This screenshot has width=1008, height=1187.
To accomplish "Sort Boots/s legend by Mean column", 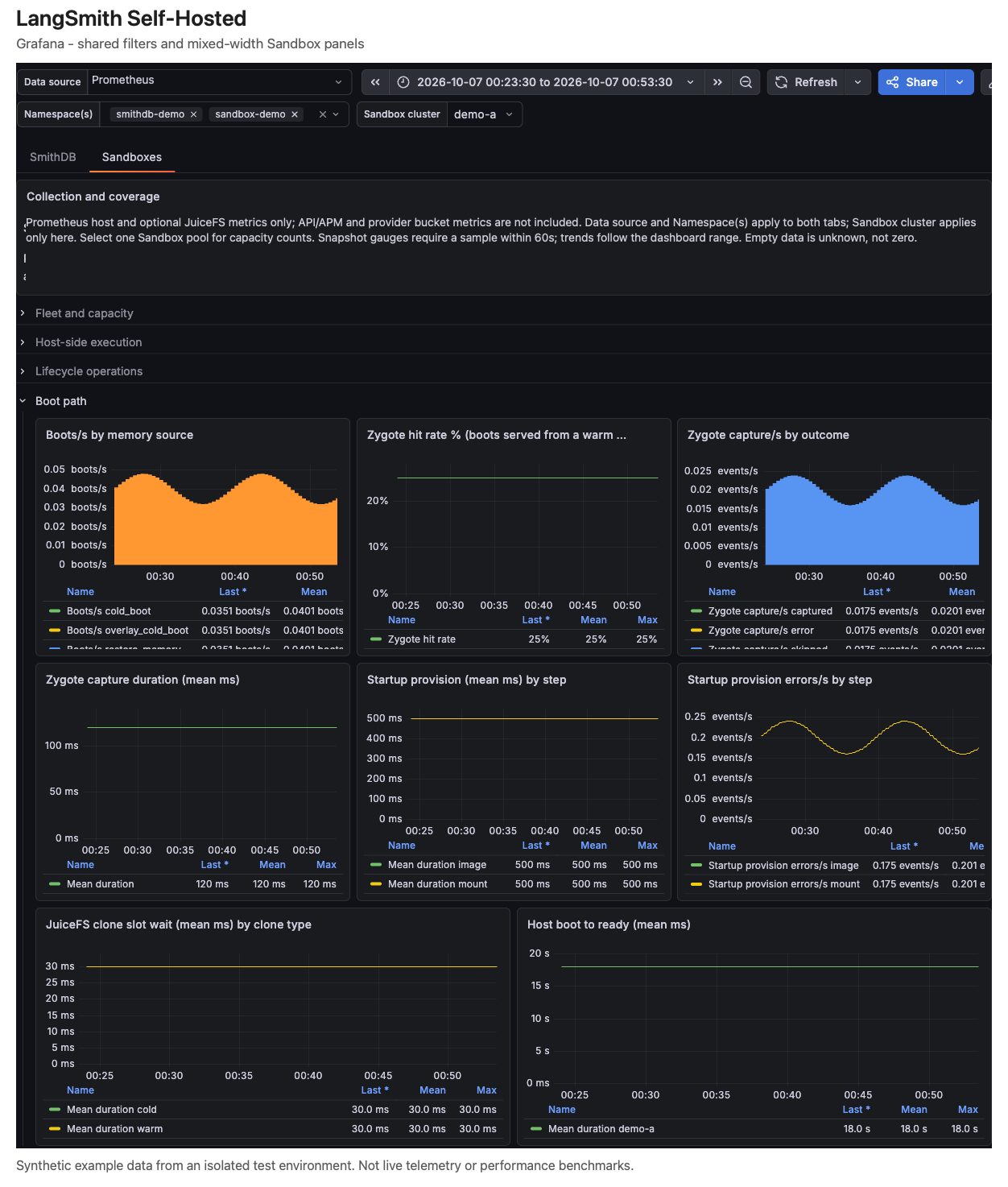I will click(x=314, y=592).
